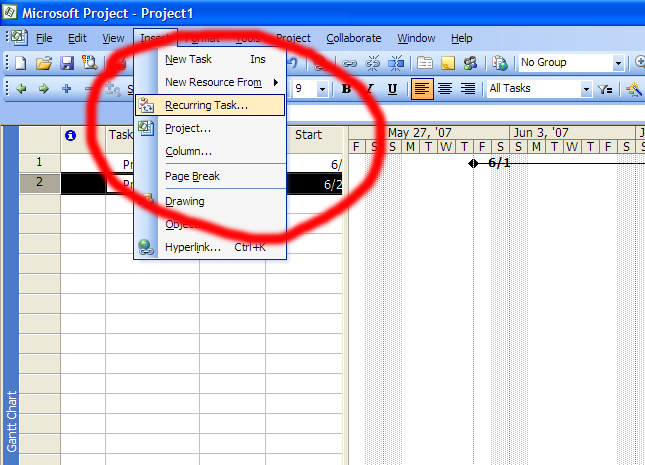Screen dimensions: 645x465
Task: Click the New blank project icon
Action: point(21,63)
